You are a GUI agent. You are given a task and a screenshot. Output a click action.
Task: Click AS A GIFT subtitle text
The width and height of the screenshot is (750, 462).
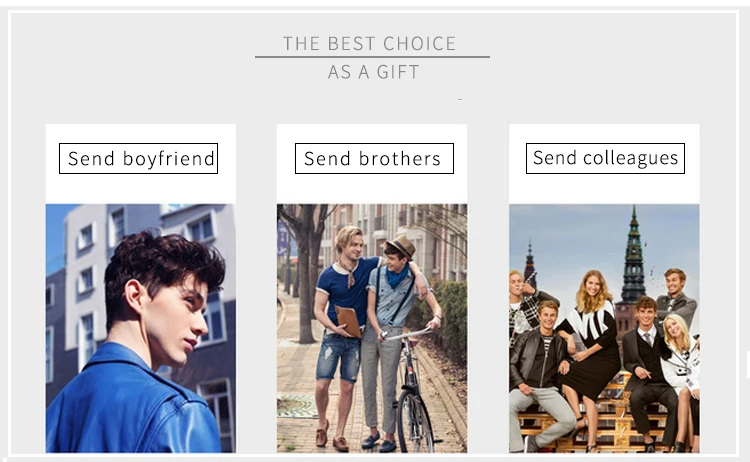(x=373, y=72)
